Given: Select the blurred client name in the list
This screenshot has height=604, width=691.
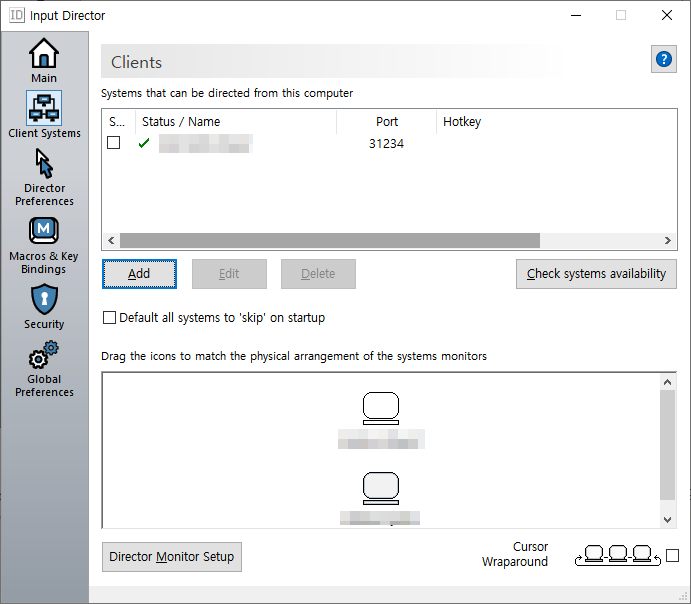Looking at the screenshot, I should tap(206, 144).
